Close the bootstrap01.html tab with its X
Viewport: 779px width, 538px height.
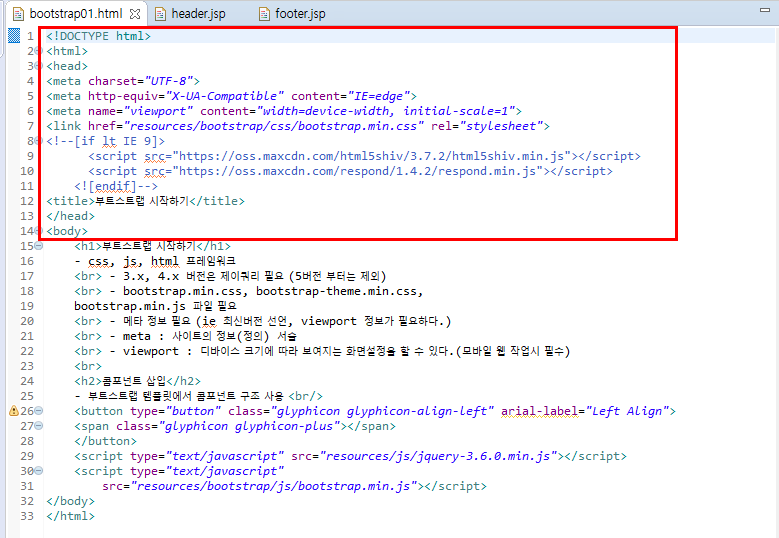coord(135,14)
